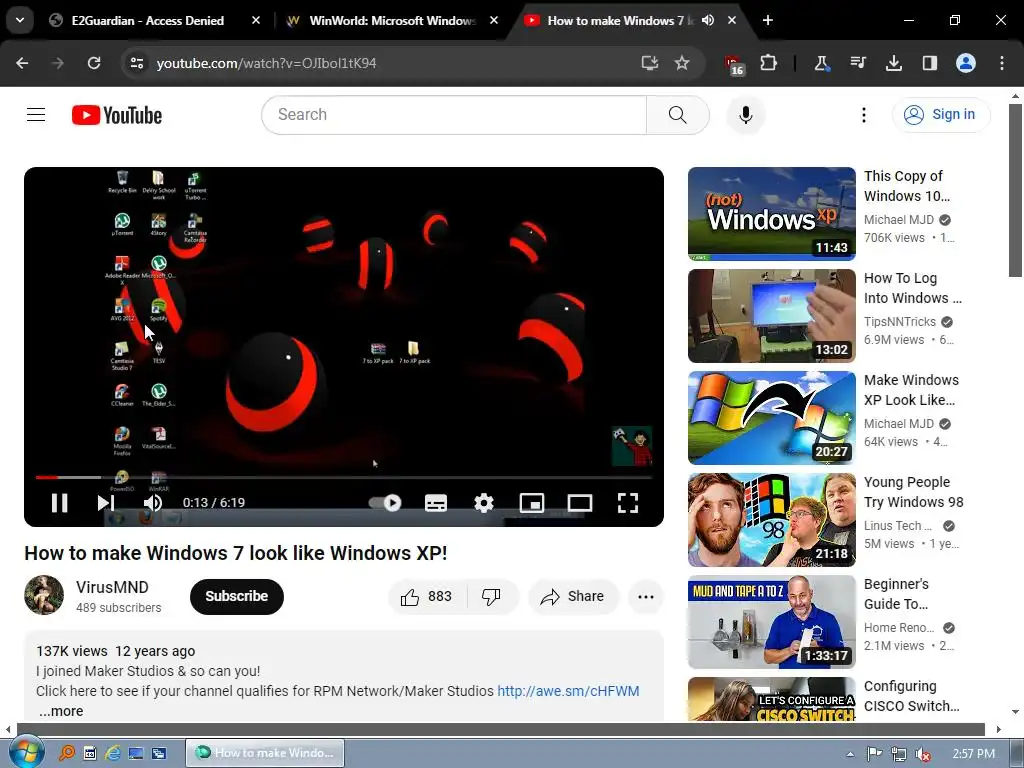Image resolution: width=1024 pixels, height=768 pixels.
Task: Open the VirusMND channel avatar
Action: point(44,595)
